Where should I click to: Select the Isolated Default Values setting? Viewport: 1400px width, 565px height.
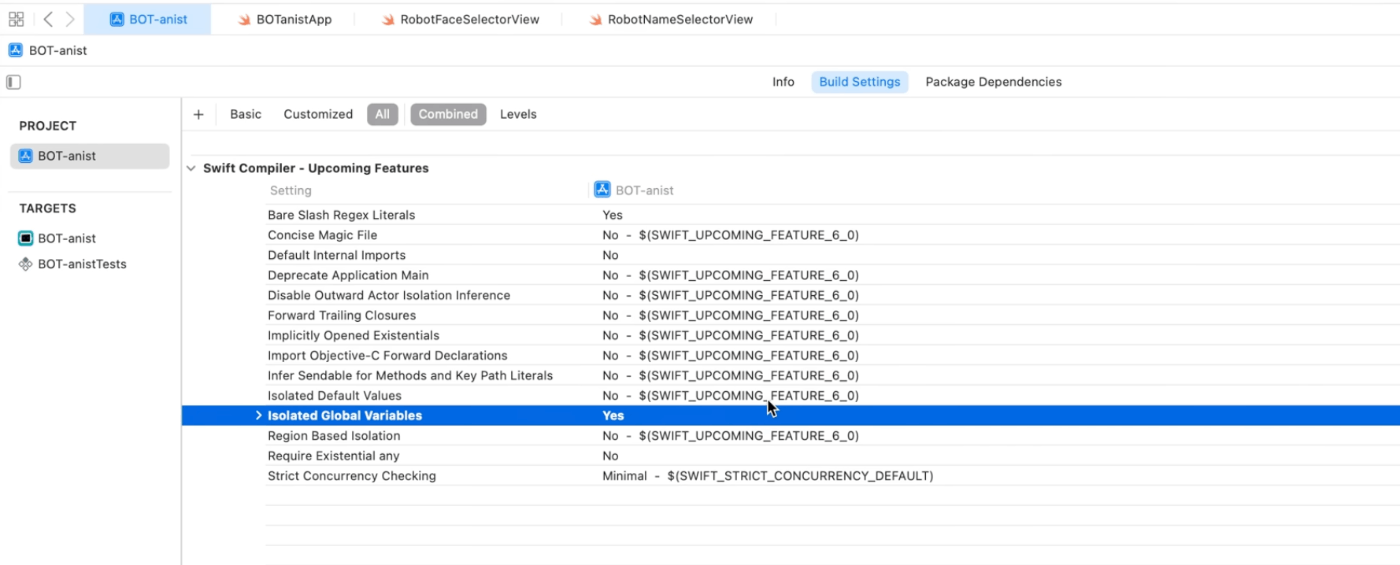click(x=334, y=396)
